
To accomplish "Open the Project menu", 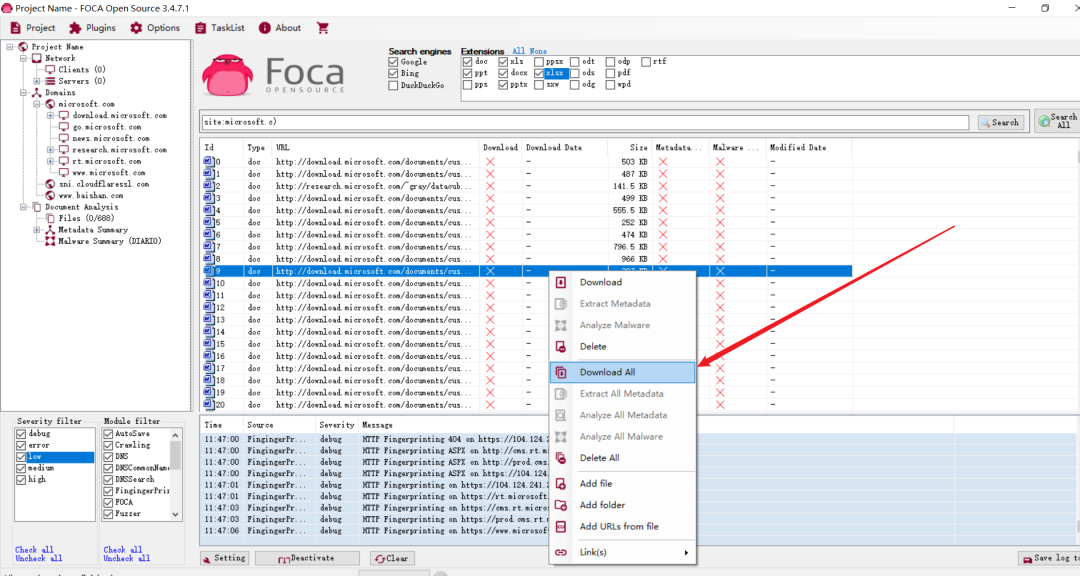I will (32, 28).
